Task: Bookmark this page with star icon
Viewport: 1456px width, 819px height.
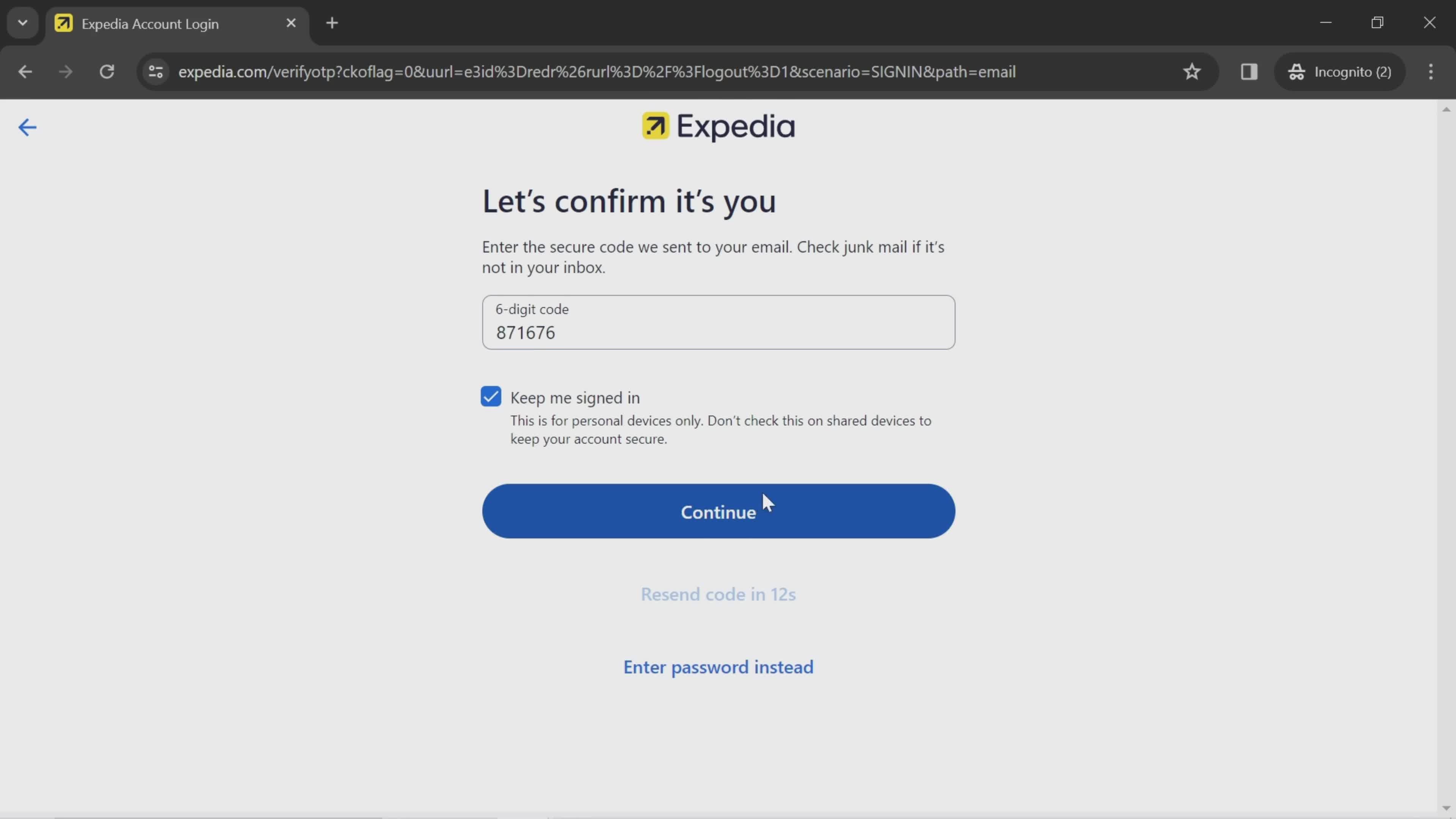Action: click(1191, 72)
